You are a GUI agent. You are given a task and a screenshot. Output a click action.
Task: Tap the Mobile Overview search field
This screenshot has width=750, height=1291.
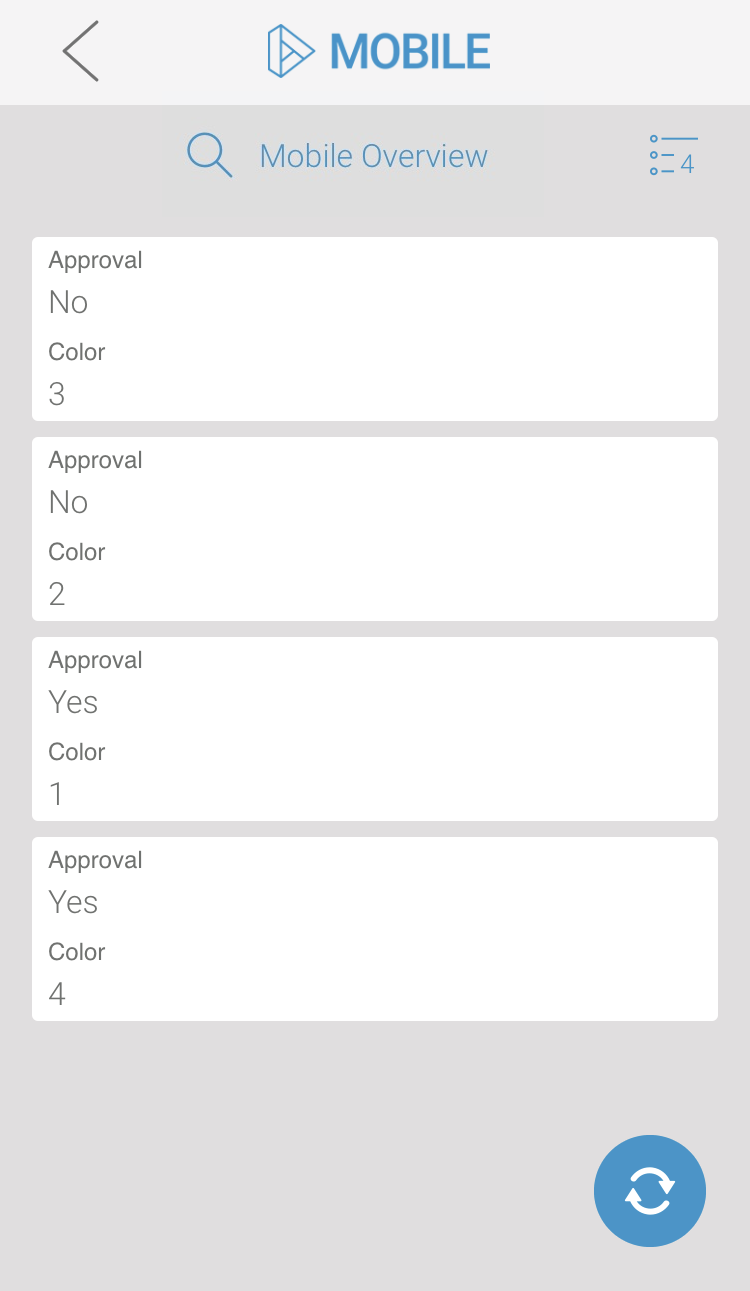[373, 155]
